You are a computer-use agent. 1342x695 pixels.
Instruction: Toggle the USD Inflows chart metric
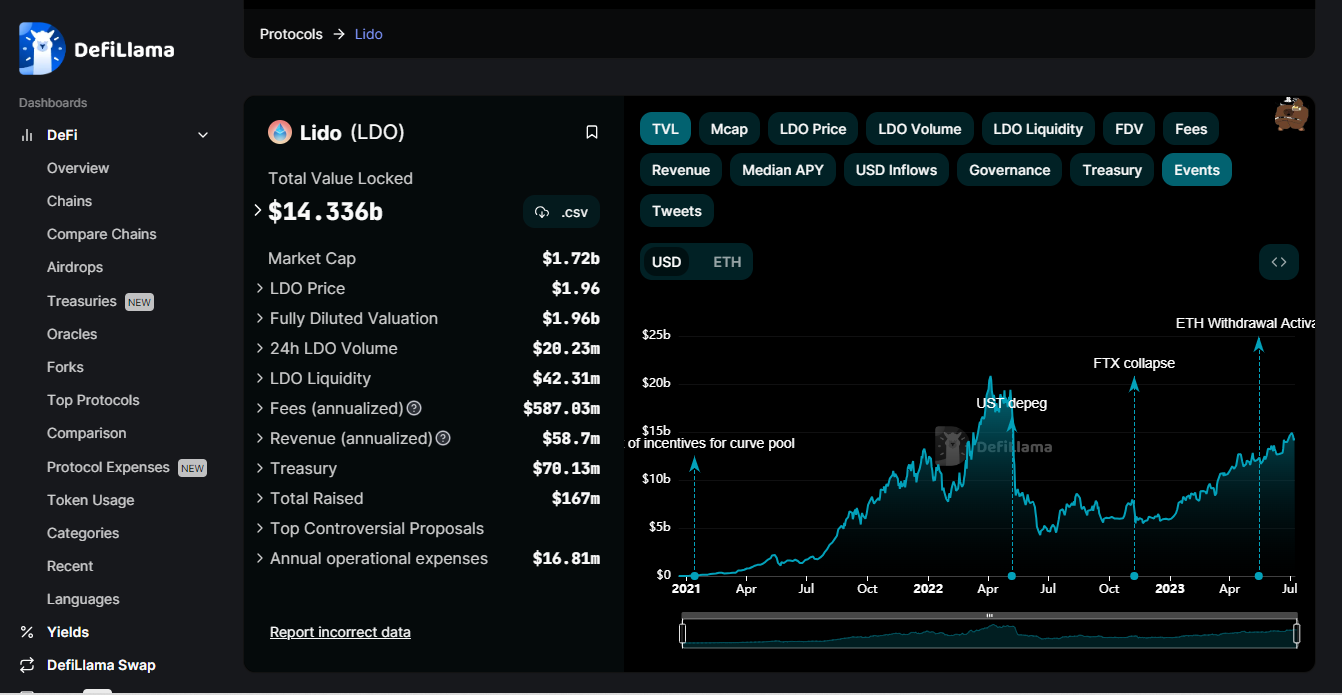(897, 170)
